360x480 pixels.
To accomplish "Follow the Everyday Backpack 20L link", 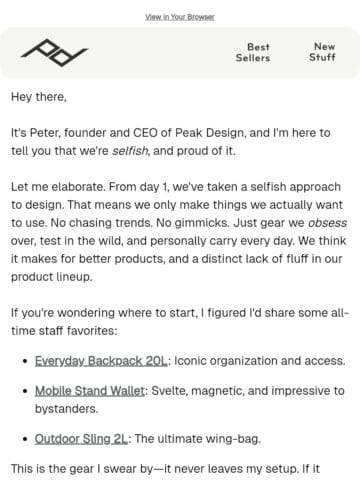I will click(x=101, y=361).
